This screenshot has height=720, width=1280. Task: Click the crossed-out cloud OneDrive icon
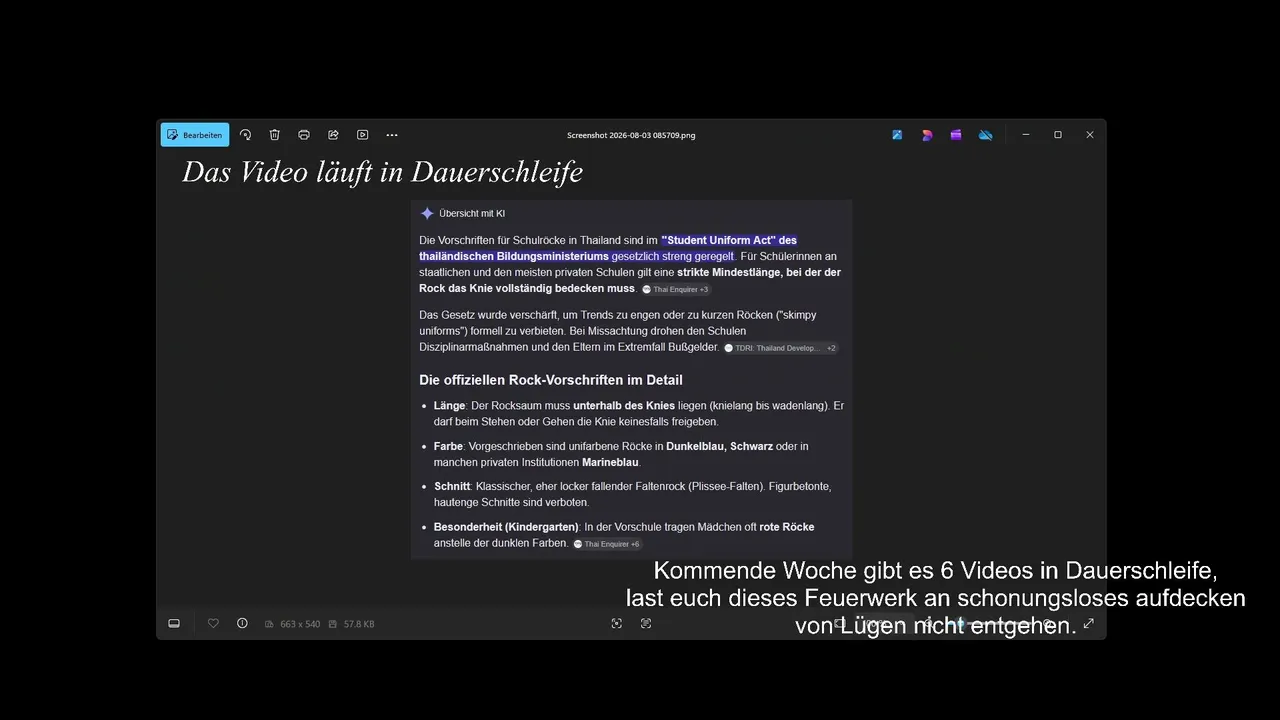(985, 135)
